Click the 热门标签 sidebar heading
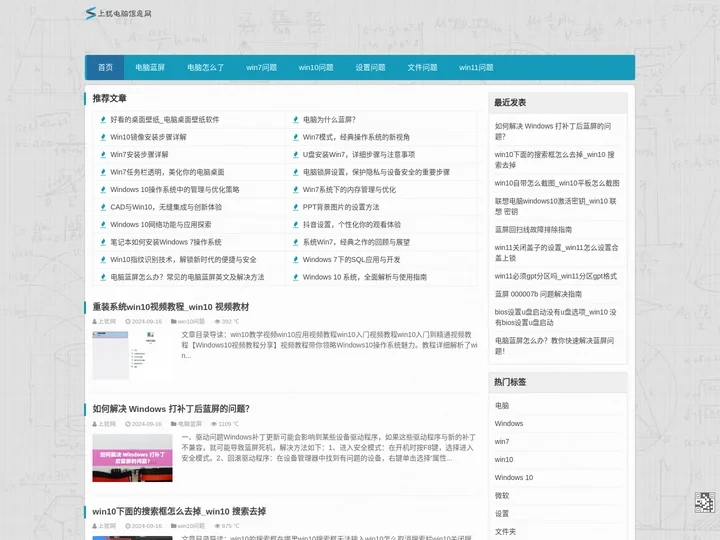Viewport: 720px width, 540px height. click(510, 382)
